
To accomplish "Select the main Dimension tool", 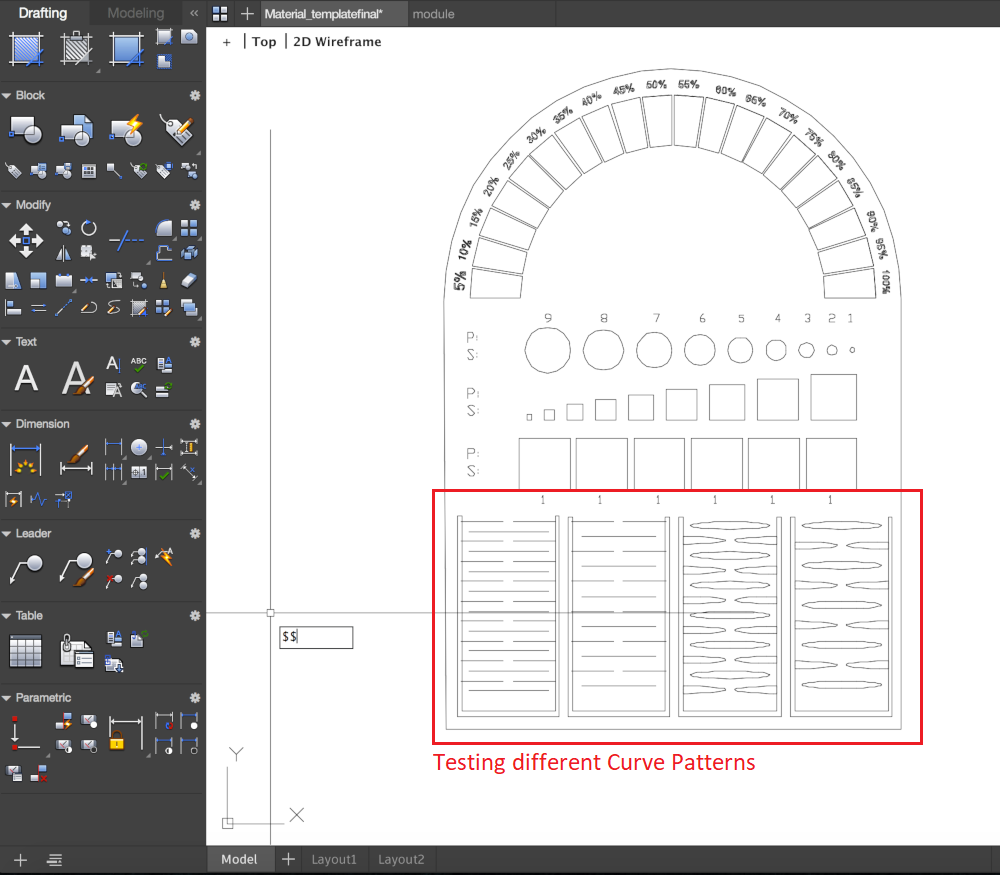I will click(26, 460).
